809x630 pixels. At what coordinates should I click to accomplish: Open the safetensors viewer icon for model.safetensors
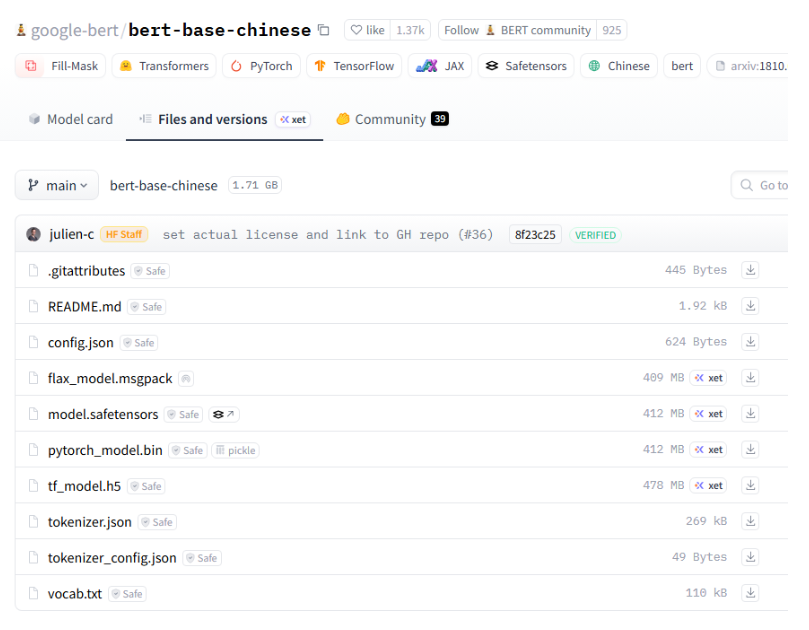(224, 414)
